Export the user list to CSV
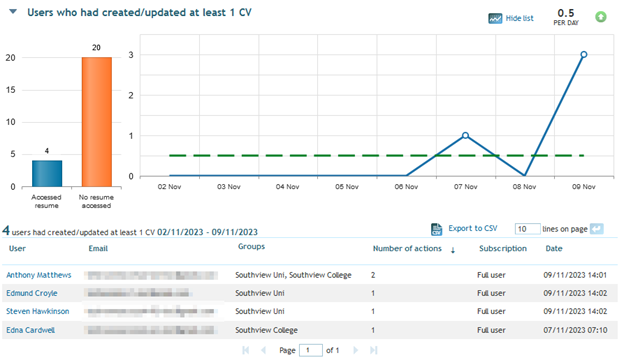Image resolution: width=624 pixels, height=360 pixels. (473, 228)
